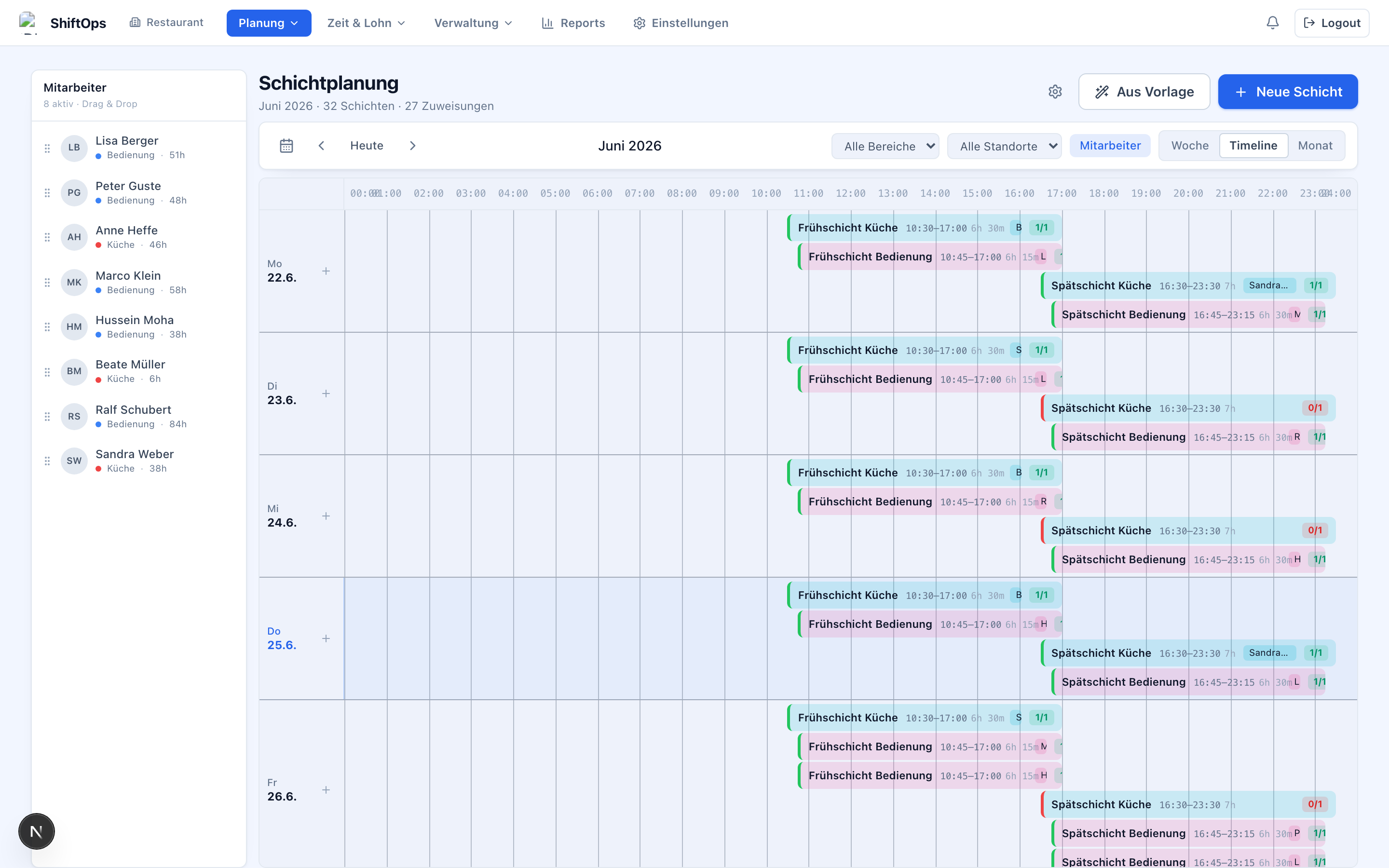Open the Alle Standorte dropdown

1004,147
